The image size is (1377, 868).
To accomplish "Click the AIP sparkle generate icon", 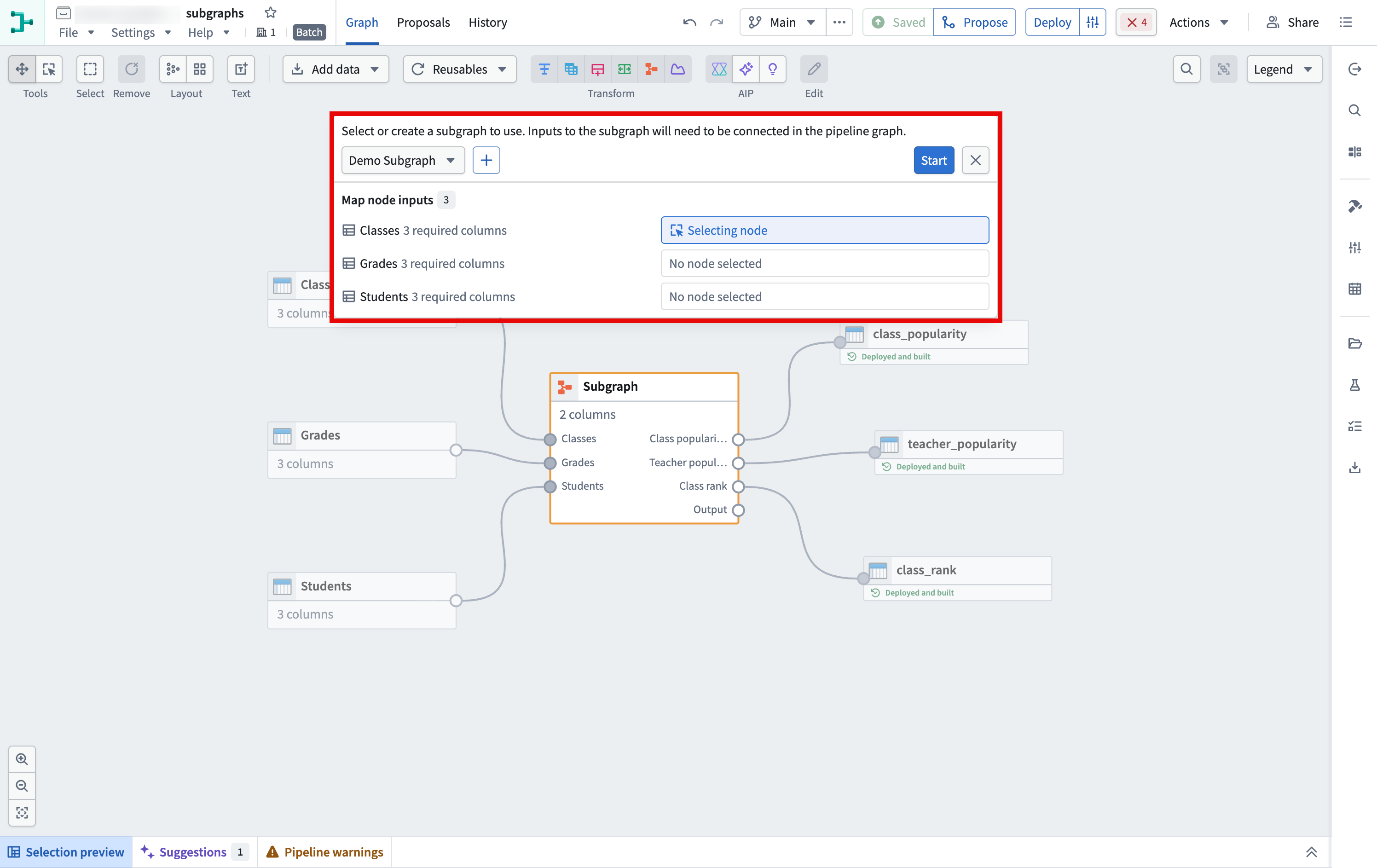I will point(746,69).
